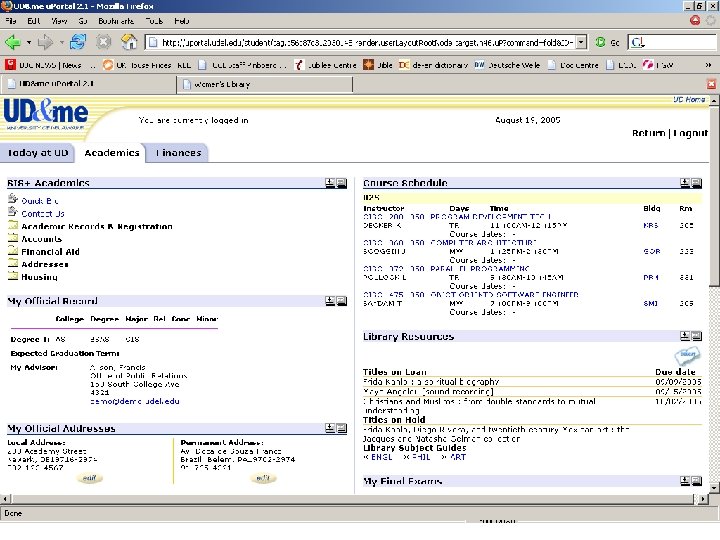720x540 pixels.
Task: Click the Library Resources detach channel icon
Action: pyautogui.click(x=698, y=337)
